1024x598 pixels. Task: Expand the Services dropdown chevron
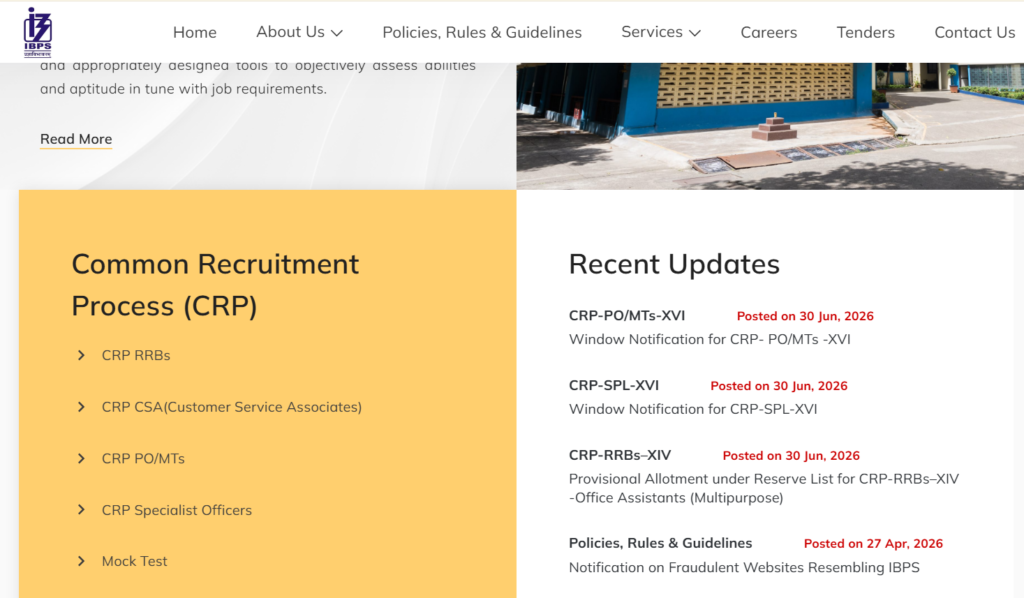695,33
